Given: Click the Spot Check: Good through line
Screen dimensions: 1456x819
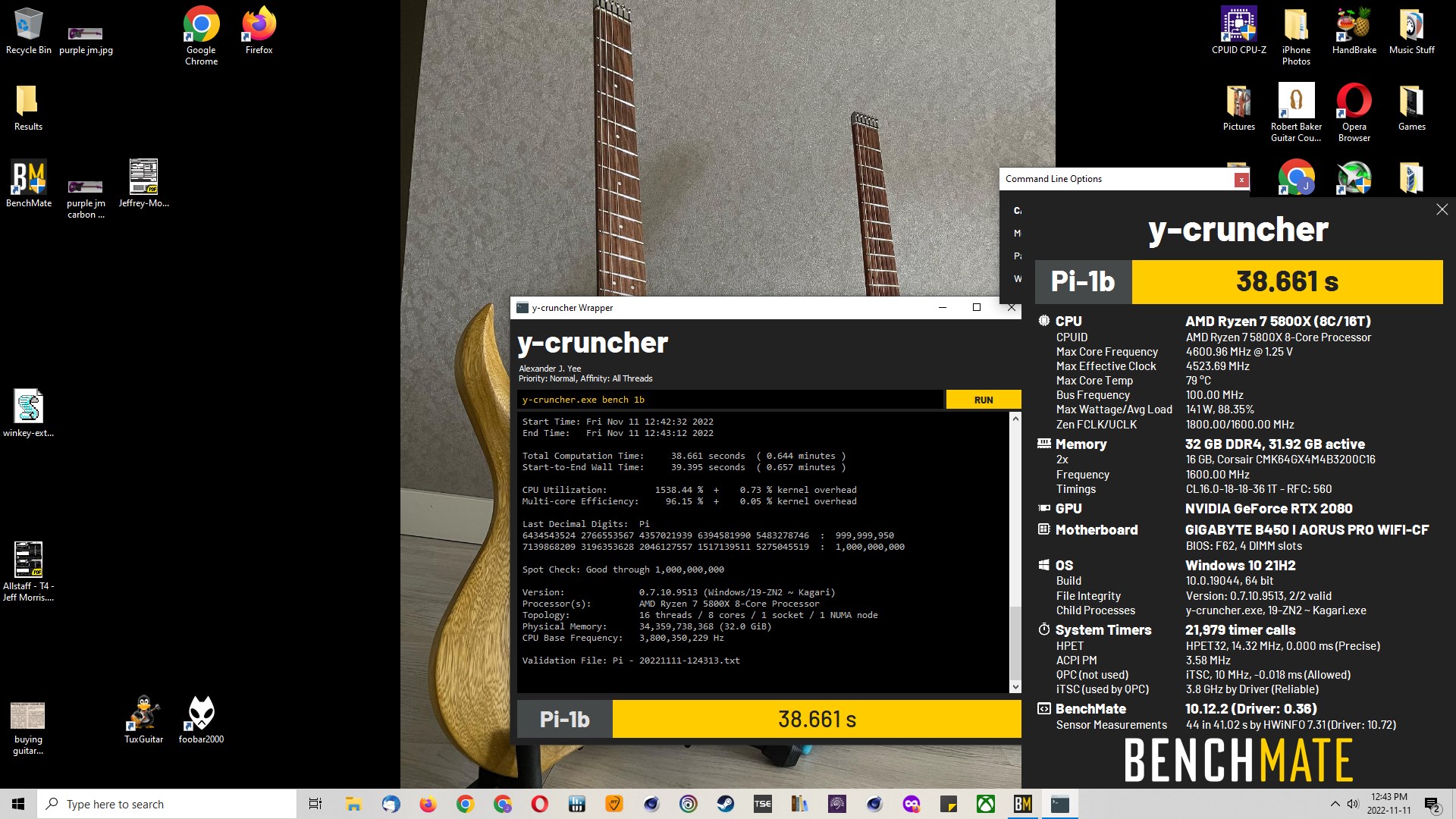Looking at the screenshot, I should [x=623, y=570].
